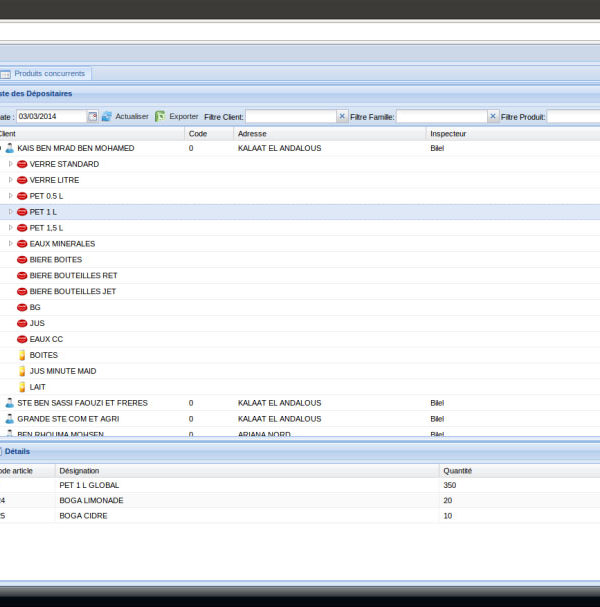The width and height of the screenshot is (600, 607).
Task: Click user icon of GRANDE STE COM ET AGRI
Action: [10, 419]
